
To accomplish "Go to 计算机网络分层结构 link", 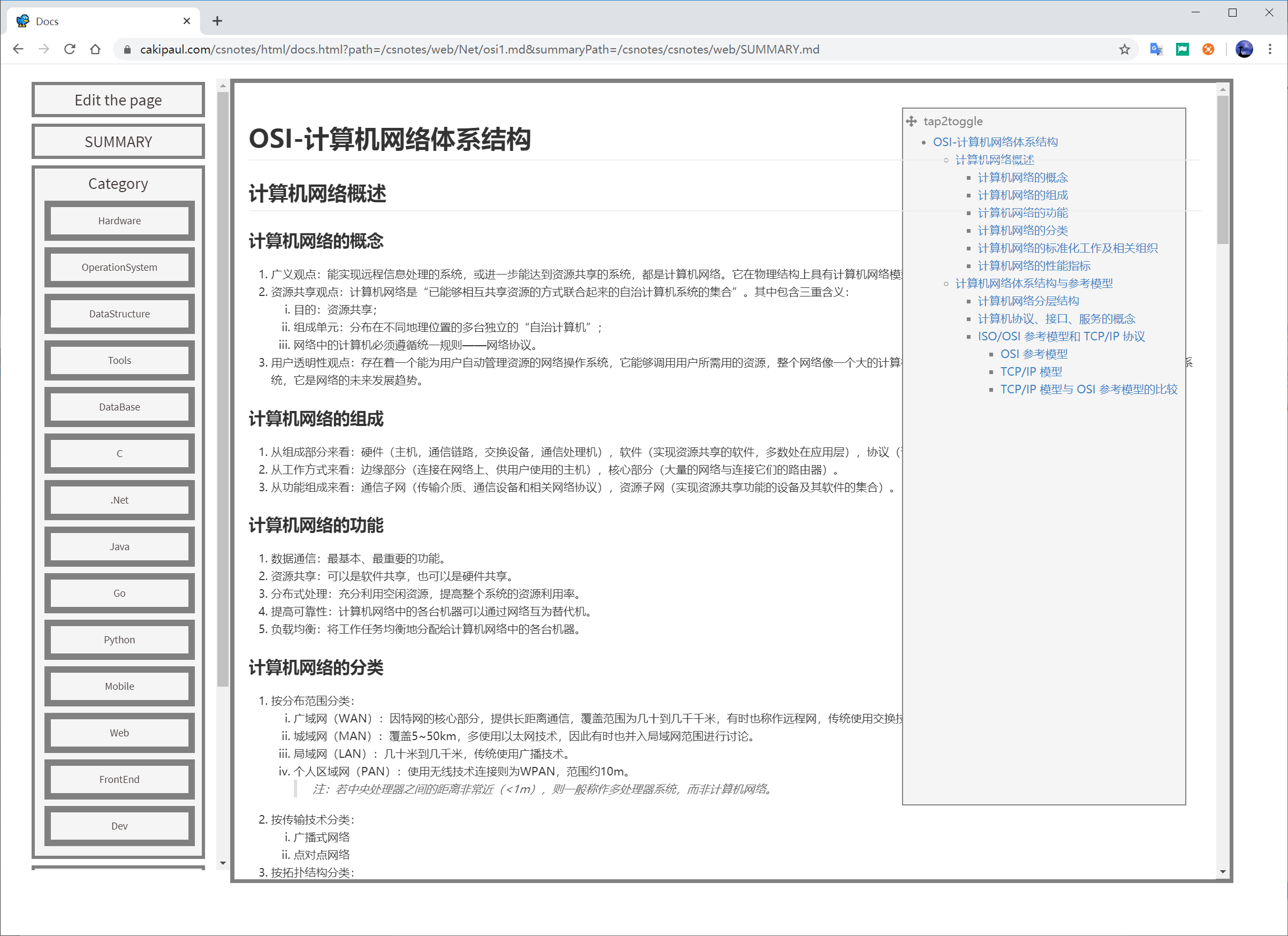I will pos(1028,301).
